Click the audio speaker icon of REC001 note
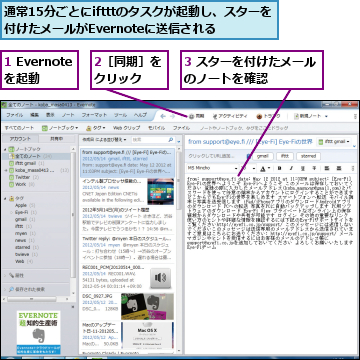This screenshot has width=360, height=360. (160, 278)
